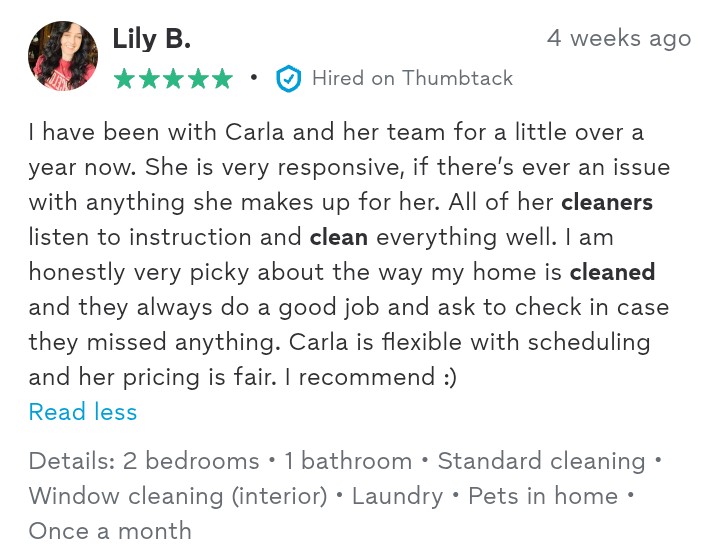720x557 pixels.
Task: Click the bold word "cleaners"
Action: (x=607, y=202)
